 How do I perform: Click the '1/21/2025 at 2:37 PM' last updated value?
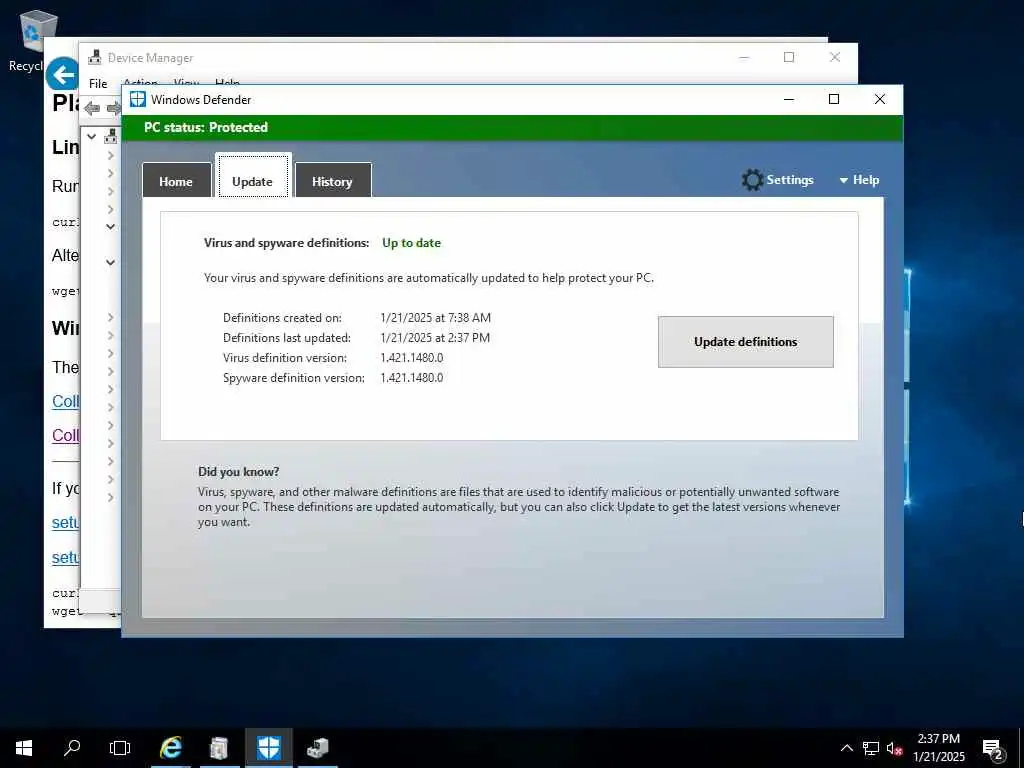tap(435, 338)
